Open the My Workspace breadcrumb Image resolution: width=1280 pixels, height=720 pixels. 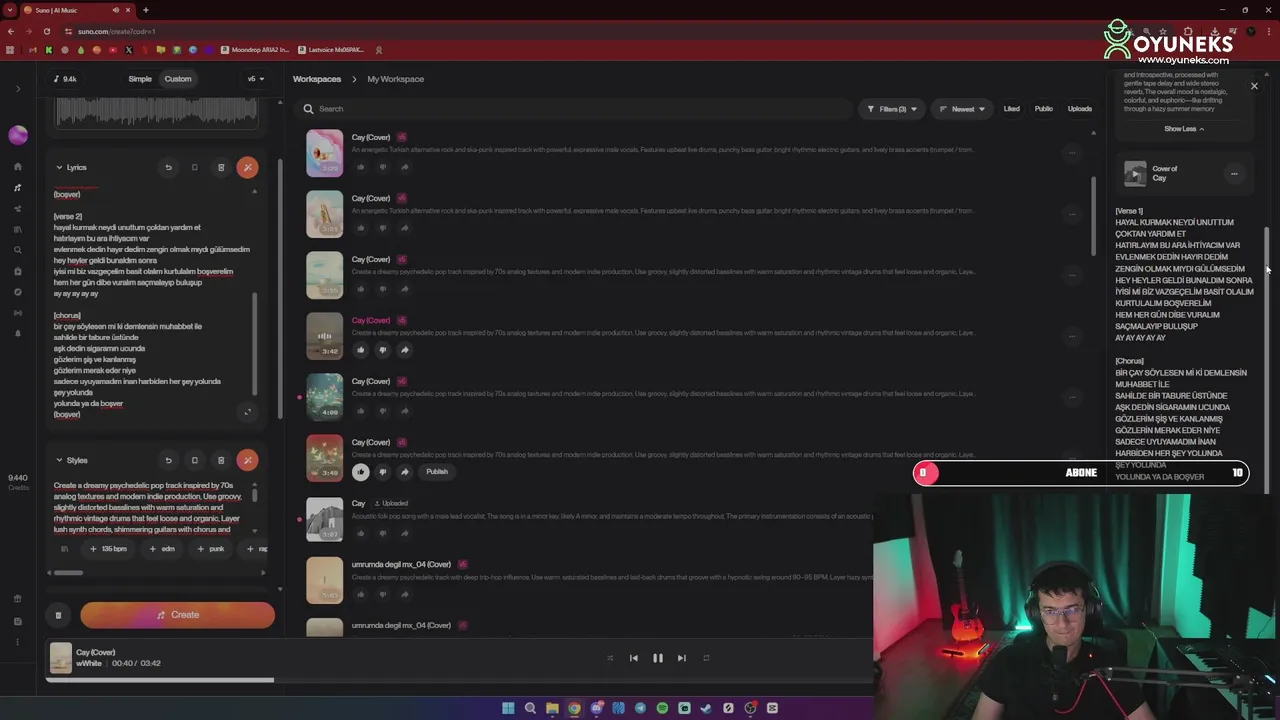pos(395,79)
